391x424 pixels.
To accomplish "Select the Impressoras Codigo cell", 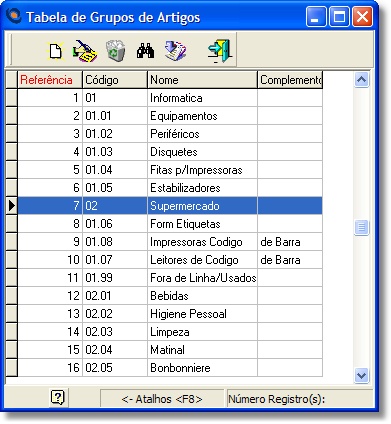I will [202, 242].
